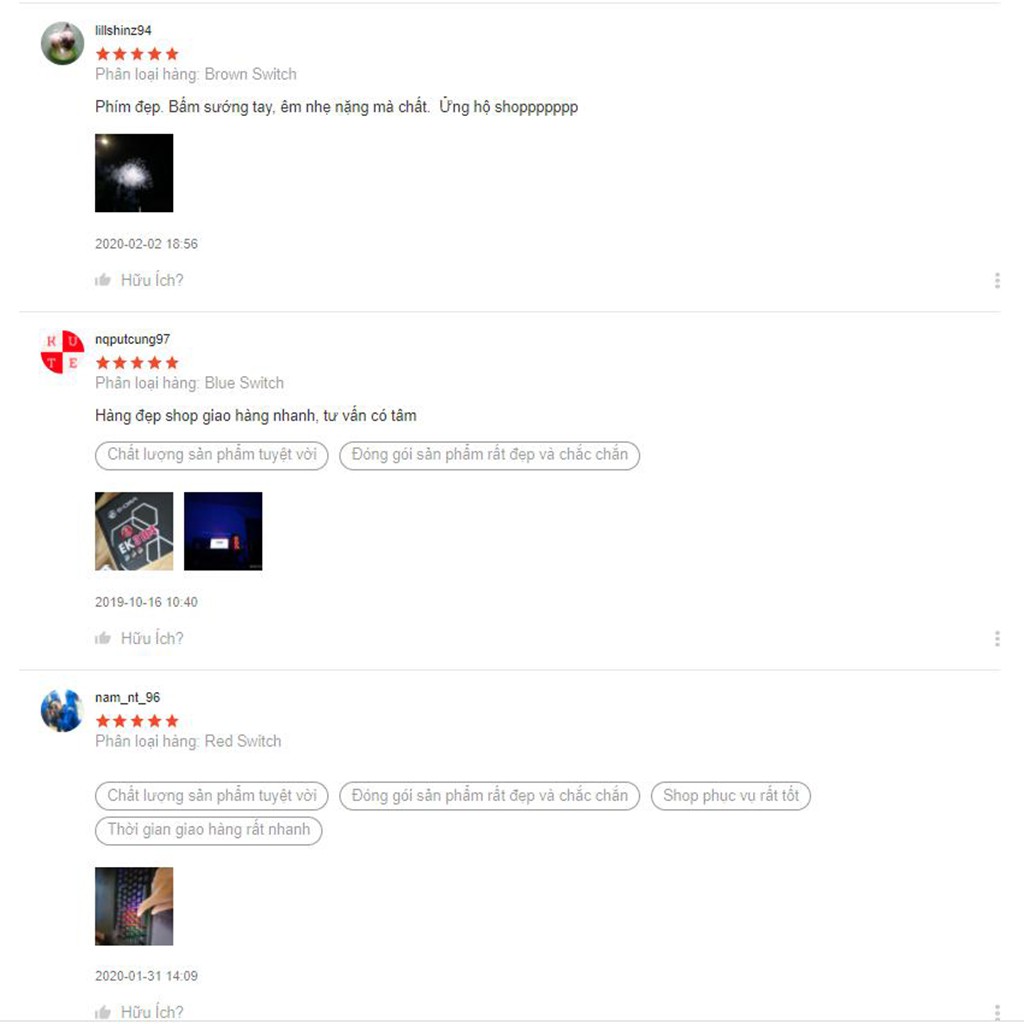Click nqputcung97's 'Chất lượng sản phẩm tuyệt vời' tag
The height and width of the screenshot is (1024, 1024).
212,455
